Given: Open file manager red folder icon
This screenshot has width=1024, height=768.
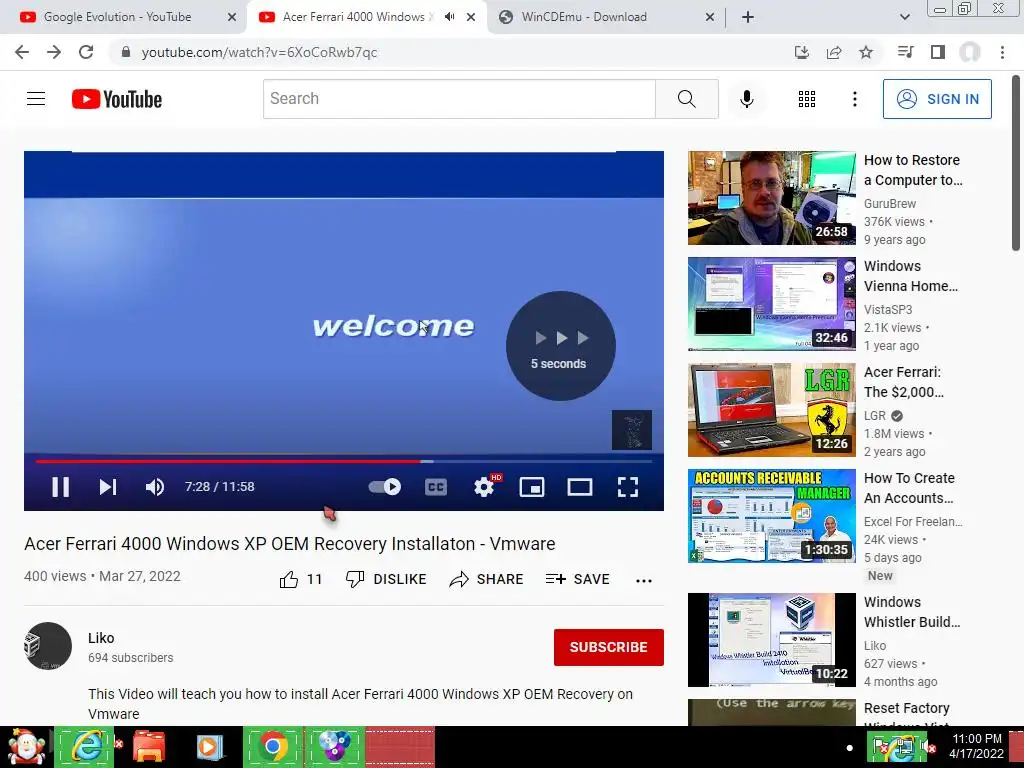Looking at the screenshot, I should (x=149, y=746).
